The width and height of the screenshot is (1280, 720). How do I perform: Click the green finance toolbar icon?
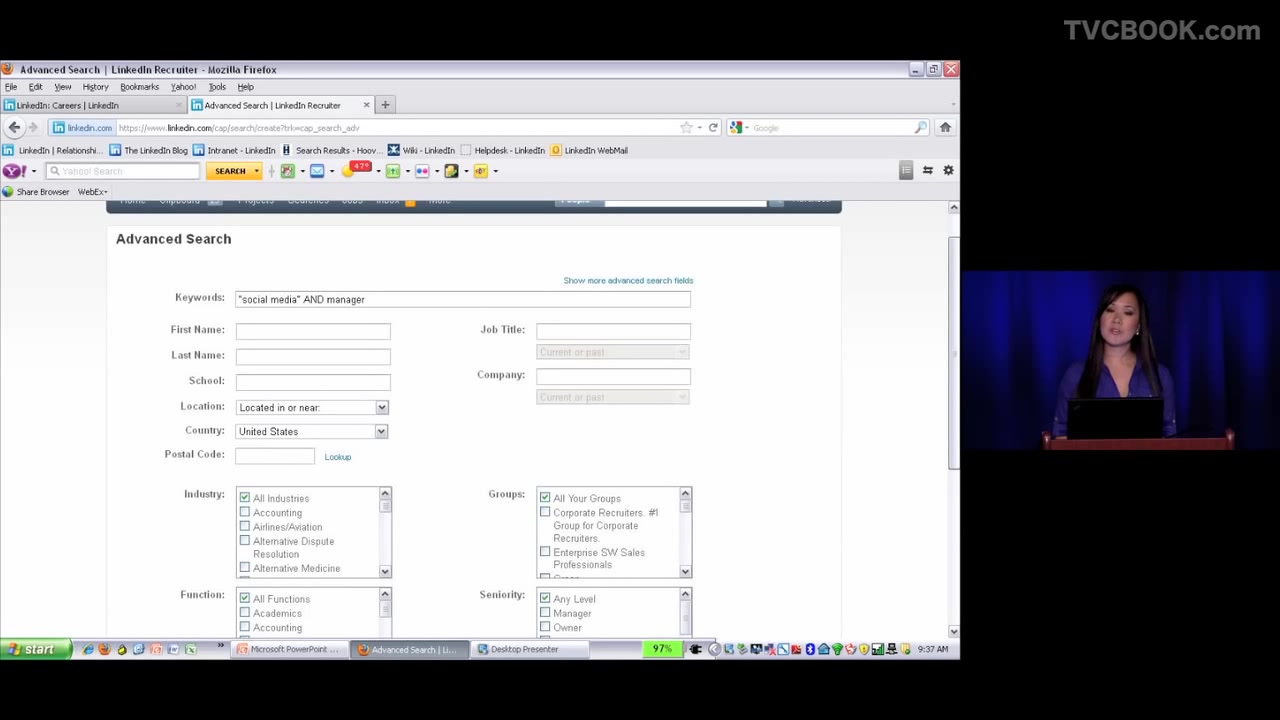coord(393,171)
